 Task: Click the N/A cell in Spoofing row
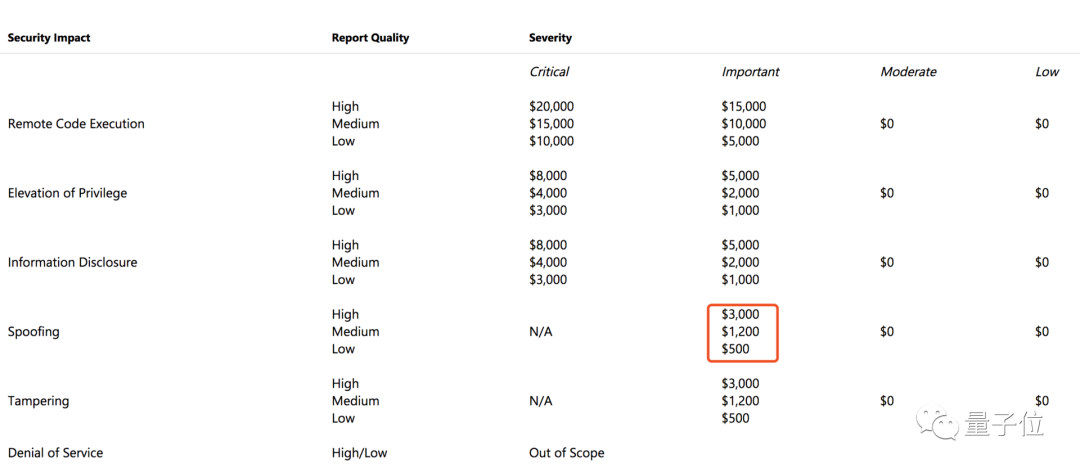(540, 332)
